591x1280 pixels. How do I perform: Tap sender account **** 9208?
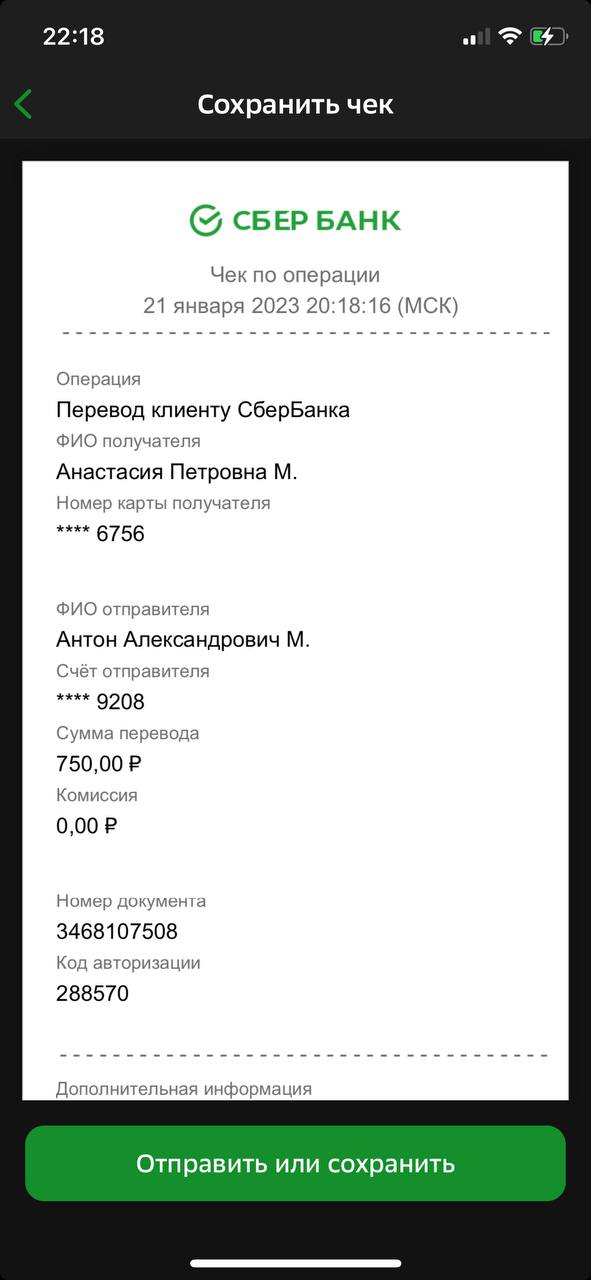pos(100,702)
